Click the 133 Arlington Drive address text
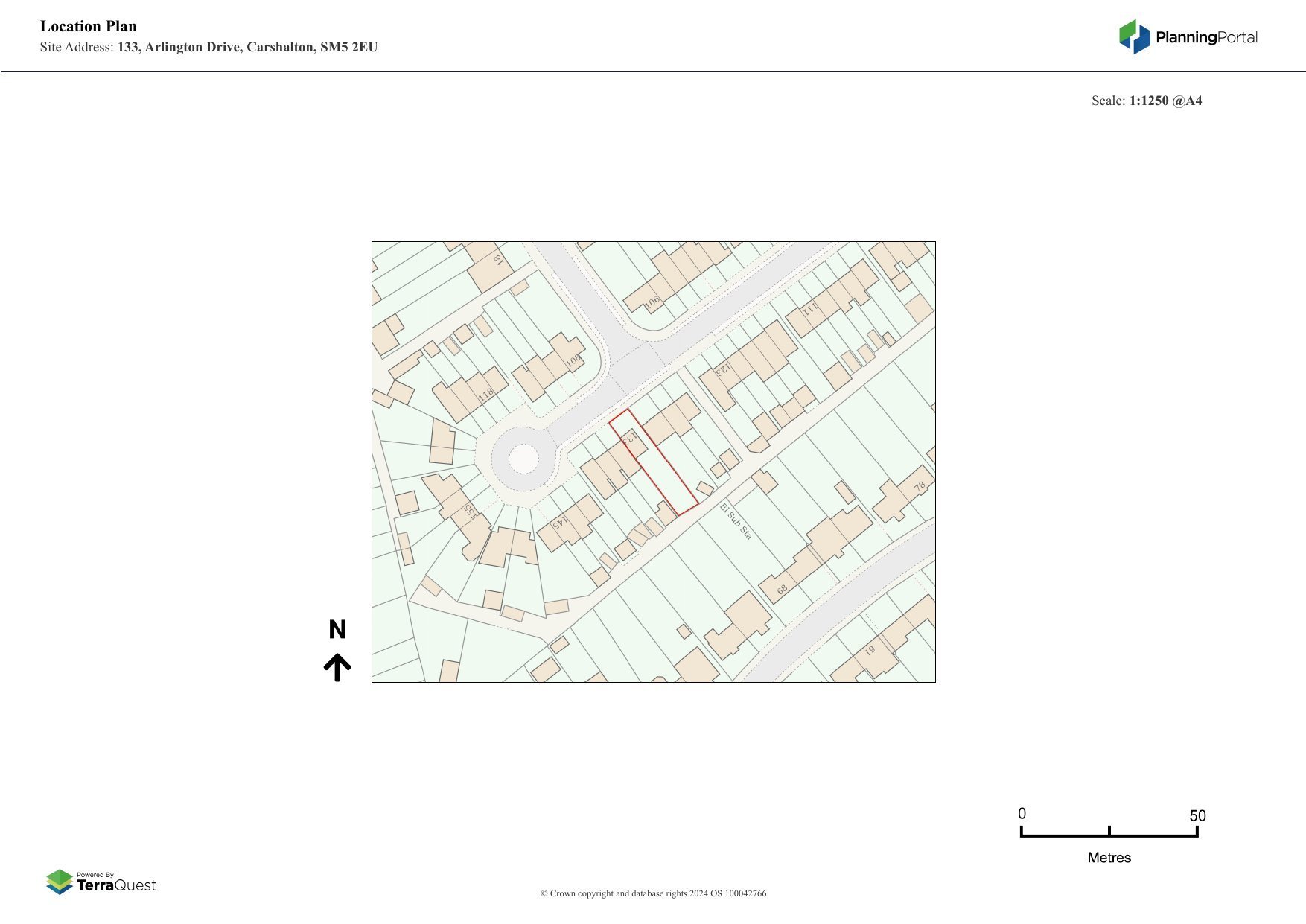Image resolution: width=1306 pixels, height=924 pixels. tap(247, 47)
